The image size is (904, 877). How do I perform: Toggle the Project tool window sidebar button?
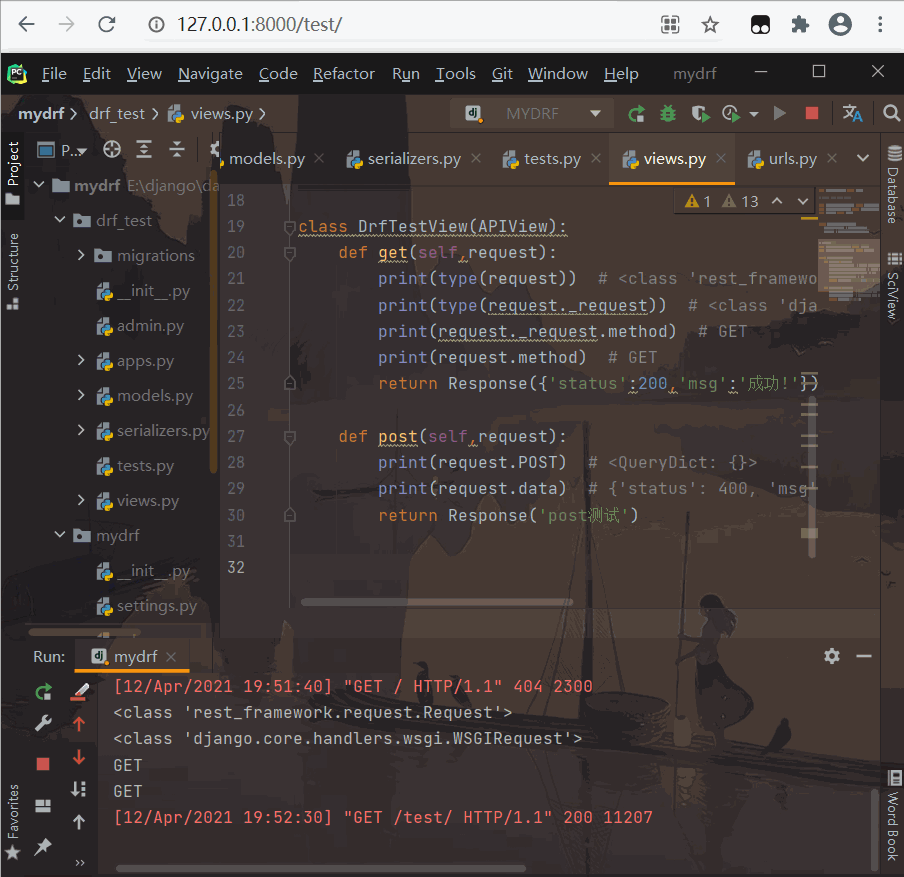point(13,172)
